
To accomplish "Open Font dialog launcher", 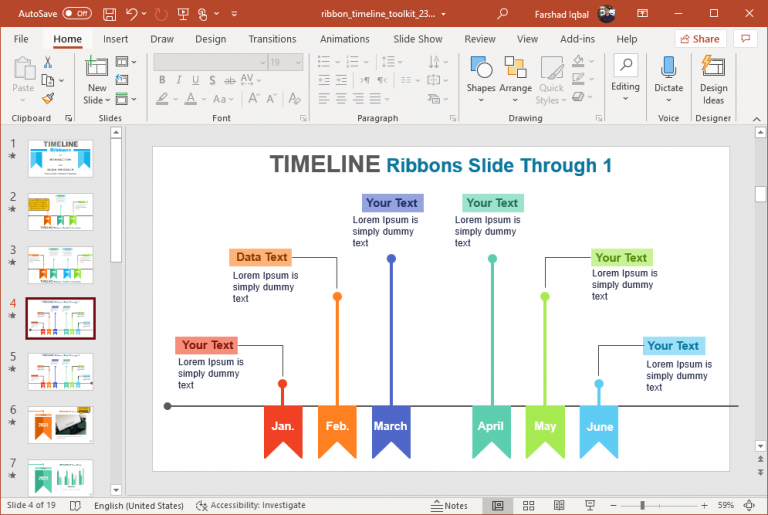I will (303, 118).
